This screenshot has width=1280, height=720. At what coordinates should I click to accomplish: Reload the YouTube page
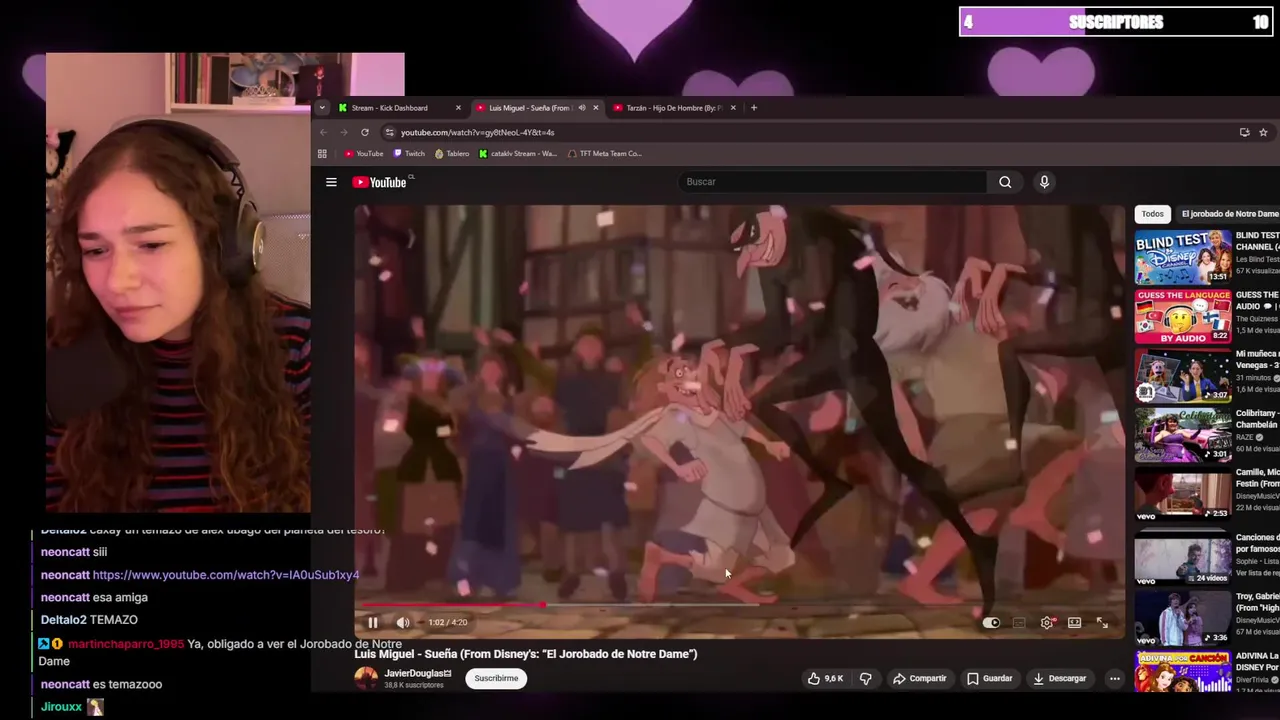365,132
